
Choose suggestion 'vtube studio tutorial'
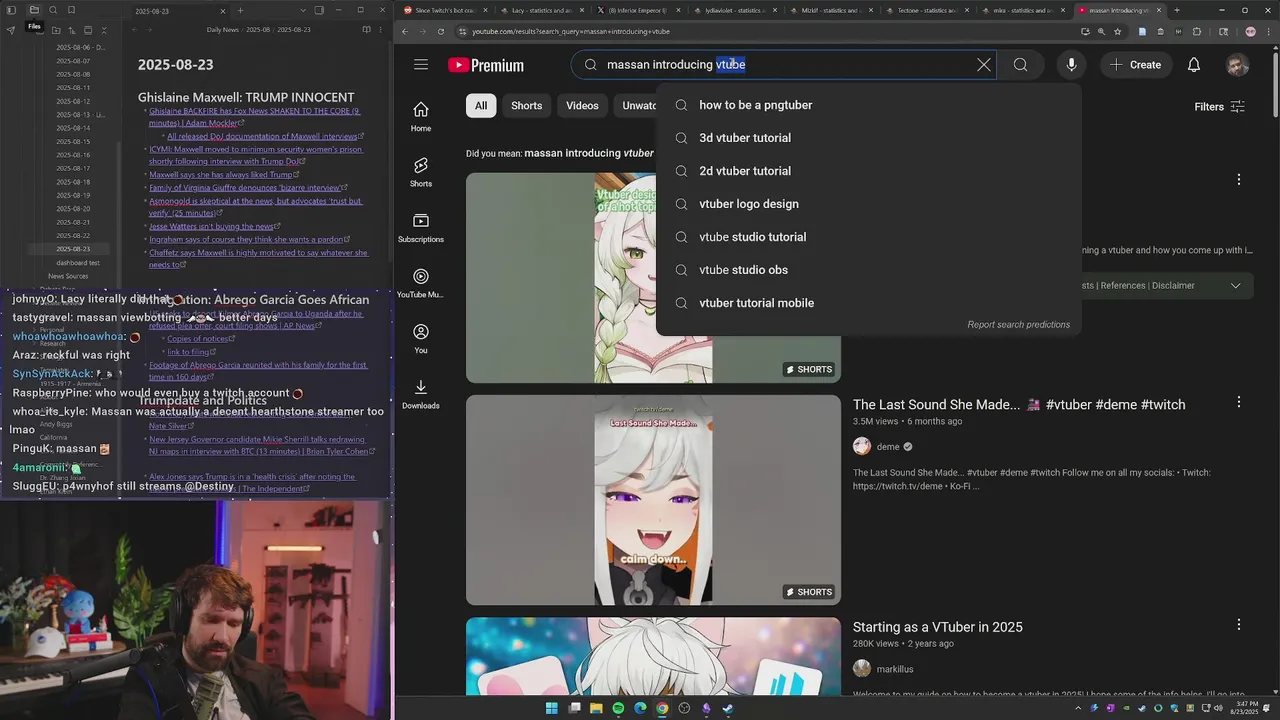pyautogui.click(x=868, y=237)
